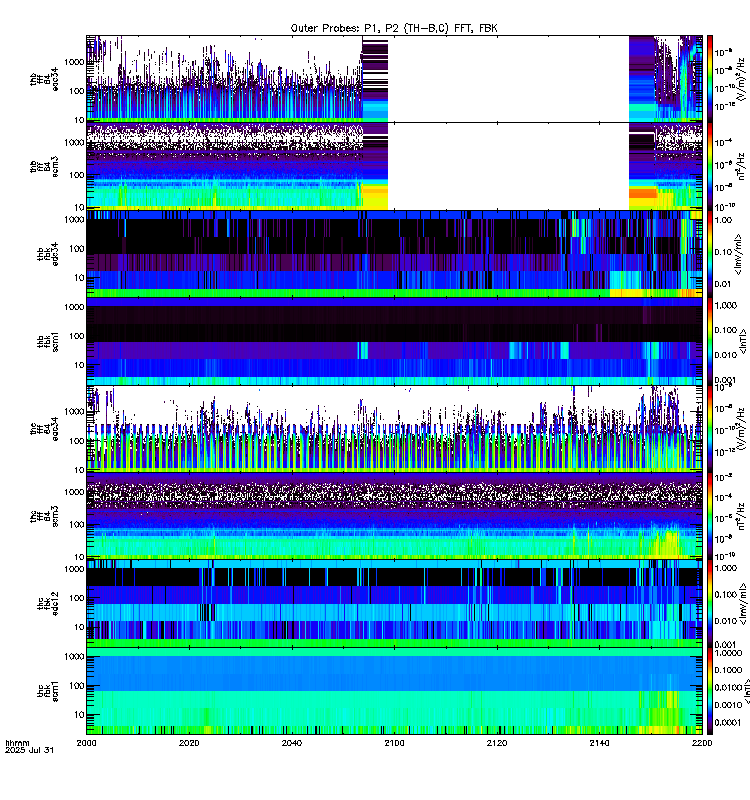The height and width of the screenshot is (800, 750).
Task: Select the thc fff scm3 panel axis label
Action: pos(44,516)
